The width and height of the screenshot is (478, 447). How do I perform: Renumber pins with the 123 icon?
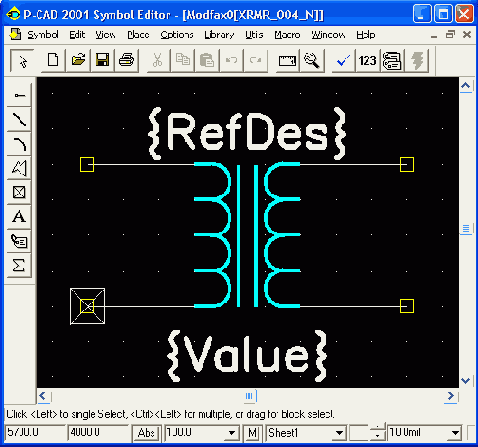(x=368, y=61)
